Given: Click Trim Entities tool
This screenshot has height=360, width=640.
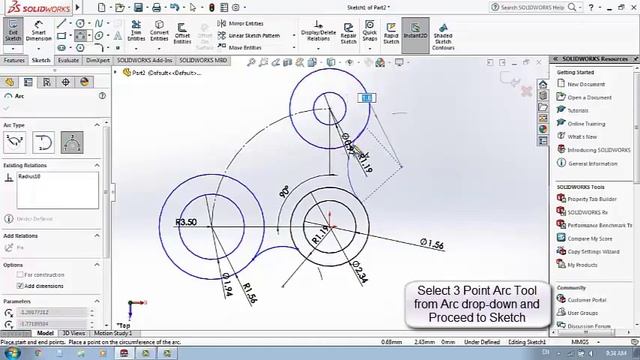Looking at the screenshot, I should tap(136, 31).
